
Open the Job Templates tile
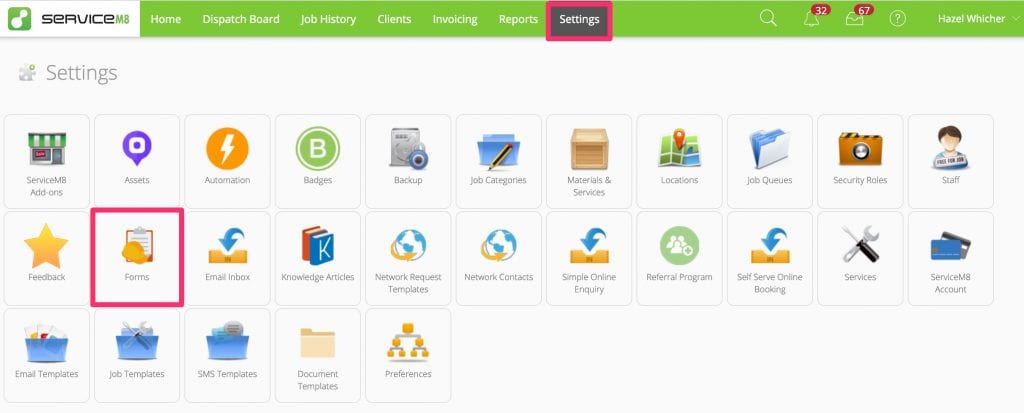click(x=137, y=355)
